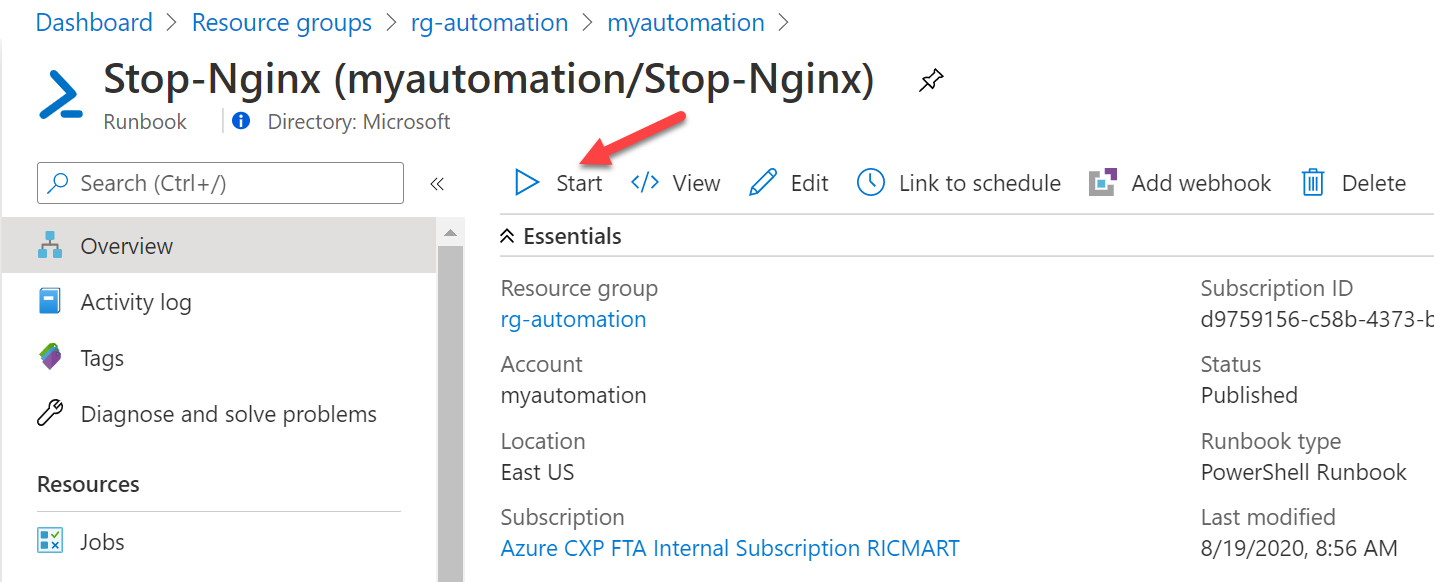Click the Jobs sidebar icon
Viewport: 1434px width, 582px height.
tap(50, 542)
